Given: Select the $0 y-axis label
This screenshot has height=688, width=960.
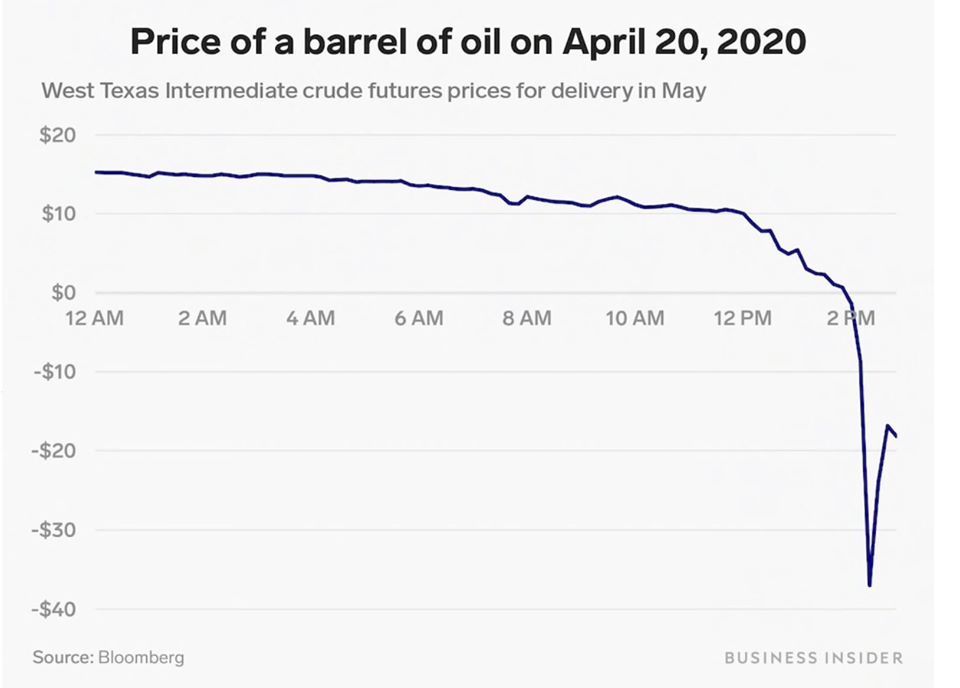Looking at the screenshot, I should point(64,293).
